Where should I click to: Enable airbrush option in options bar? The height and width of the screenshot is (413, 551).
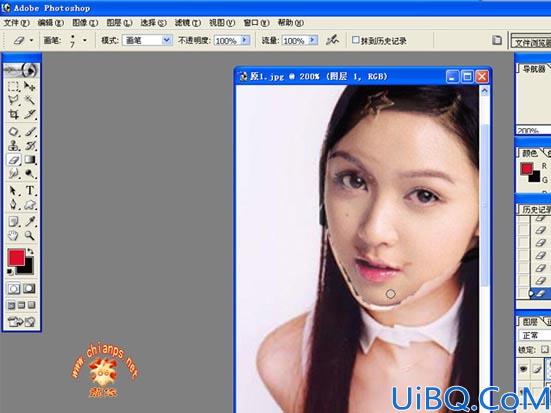click(x=332, y=40)
